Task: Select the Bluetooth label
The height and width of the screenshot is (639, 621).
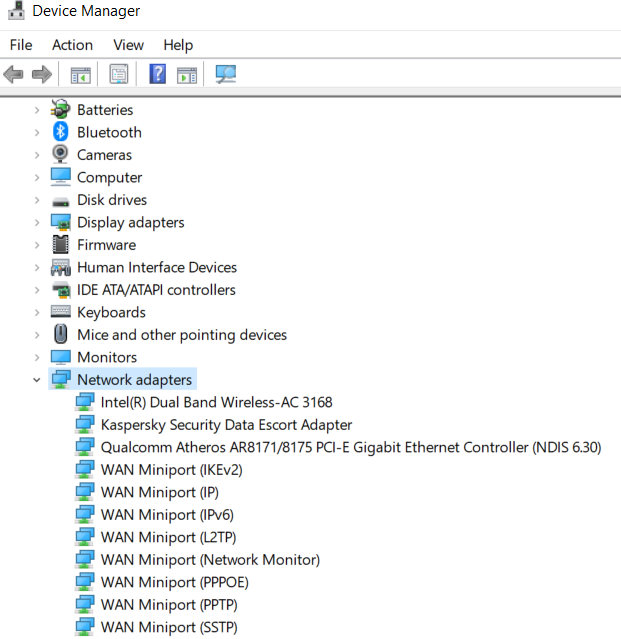Action: [109, 132]
